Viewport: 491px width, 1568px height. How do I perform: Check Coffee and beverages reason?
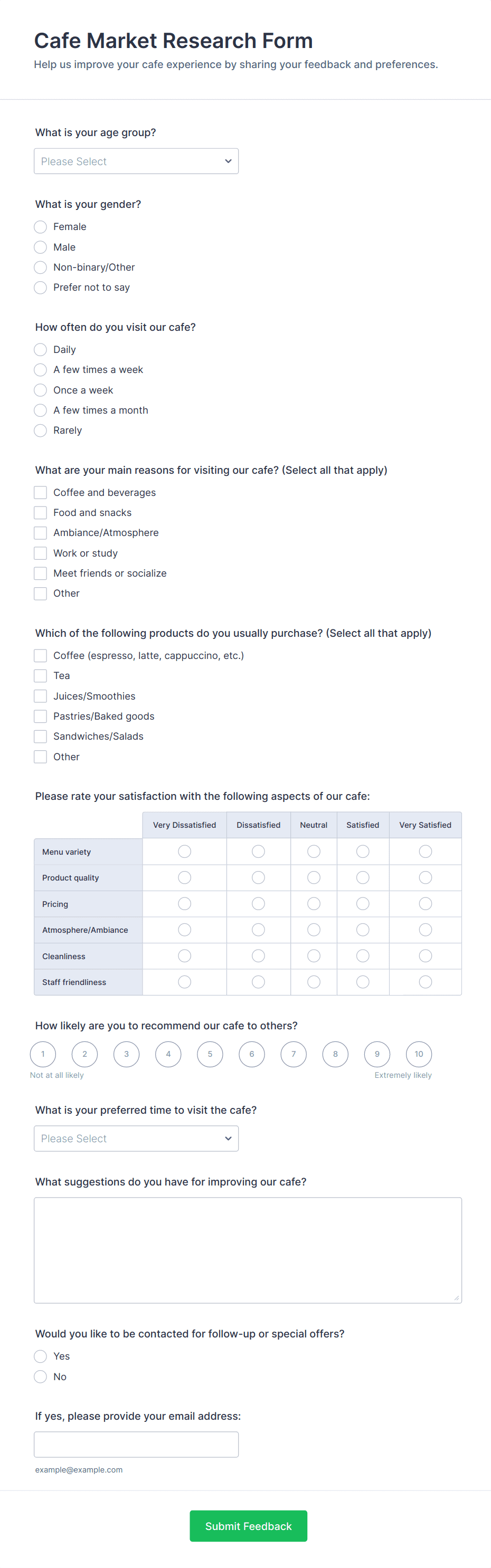40,492
